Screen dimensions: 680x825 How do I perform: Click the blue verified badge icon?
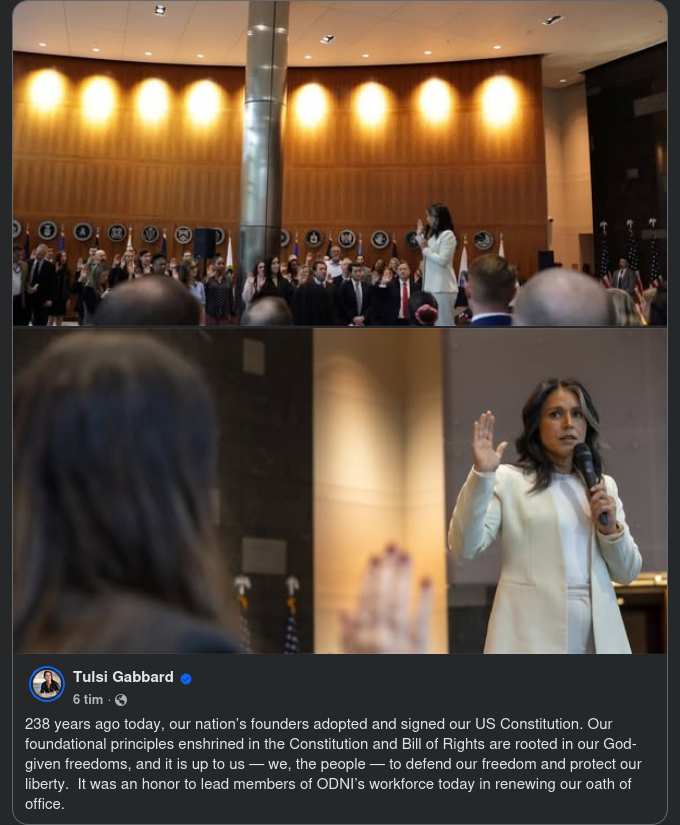[186, 679]
